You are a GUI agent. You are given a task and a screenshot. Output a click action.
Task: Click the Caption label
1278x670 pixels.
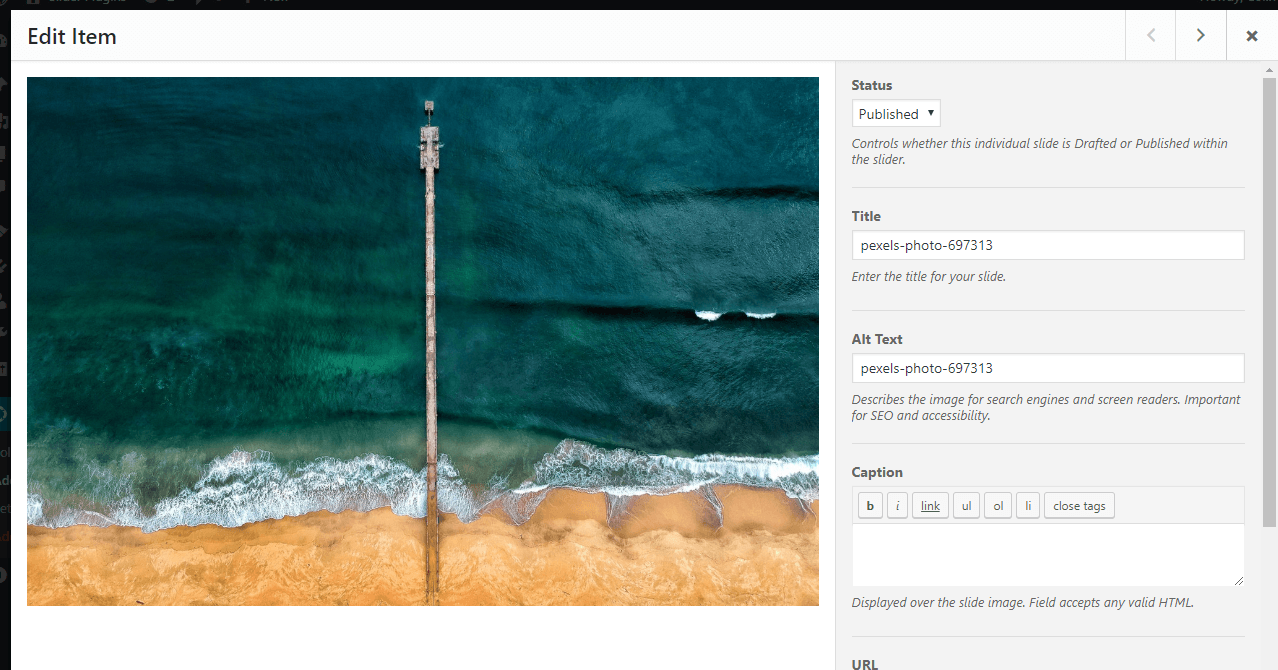877,472
